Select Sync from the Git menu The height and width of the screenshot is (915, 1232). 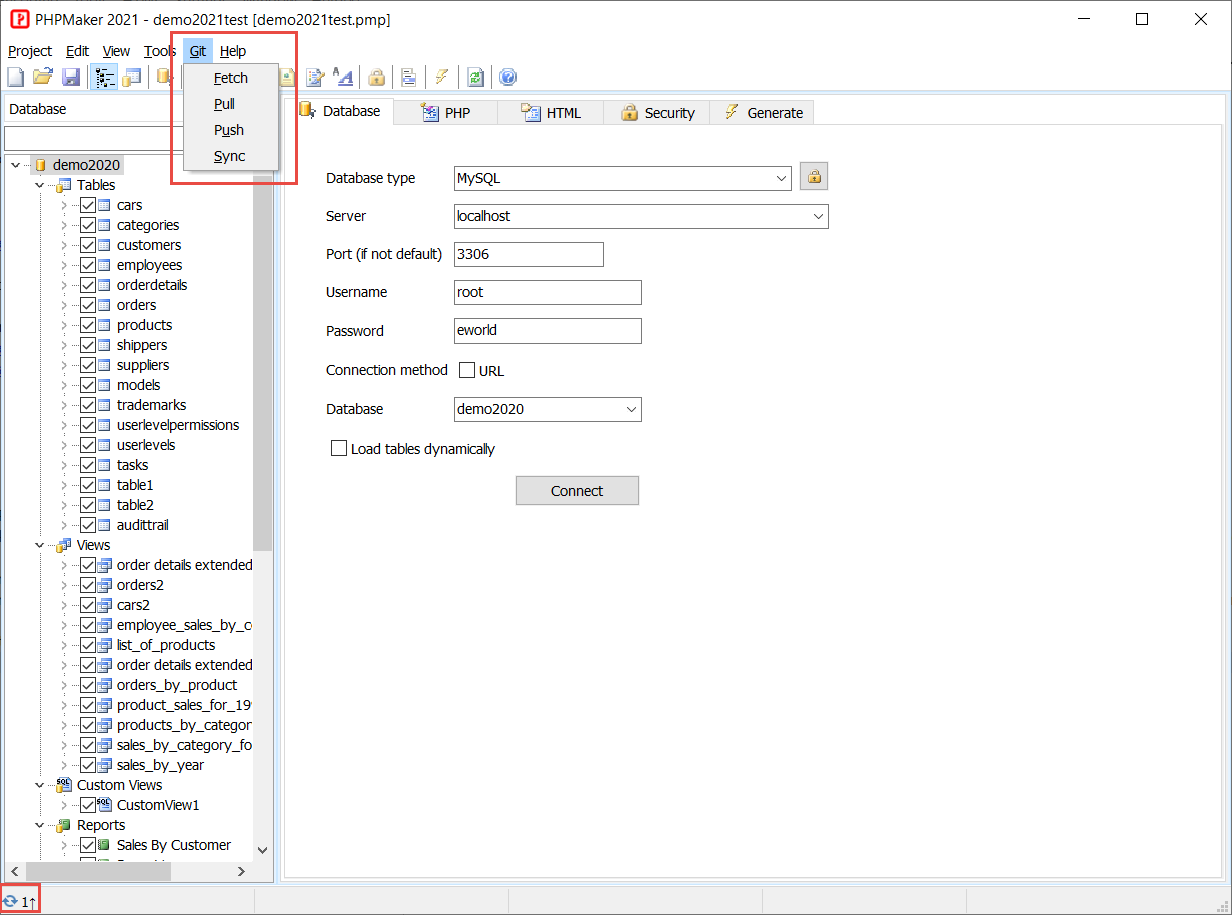[231, 156]
